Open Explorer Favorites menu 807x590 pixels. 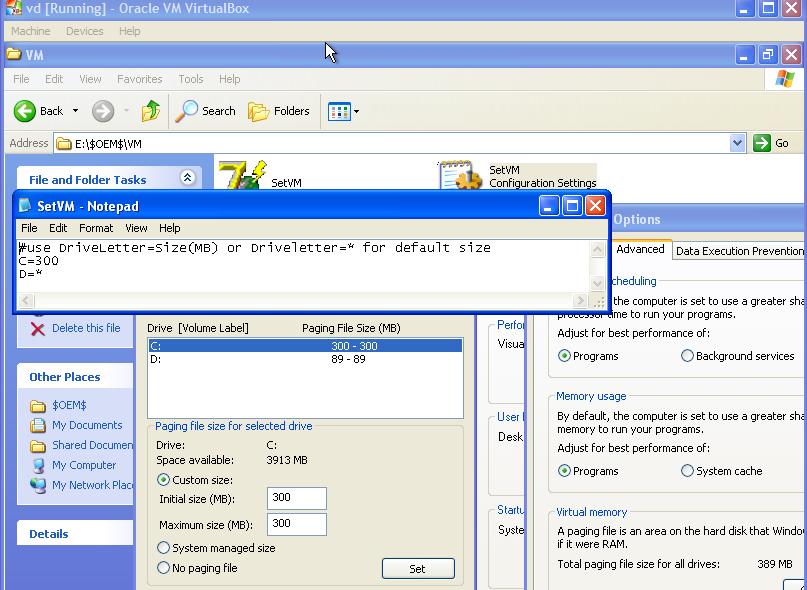click(x=139, y=79)
